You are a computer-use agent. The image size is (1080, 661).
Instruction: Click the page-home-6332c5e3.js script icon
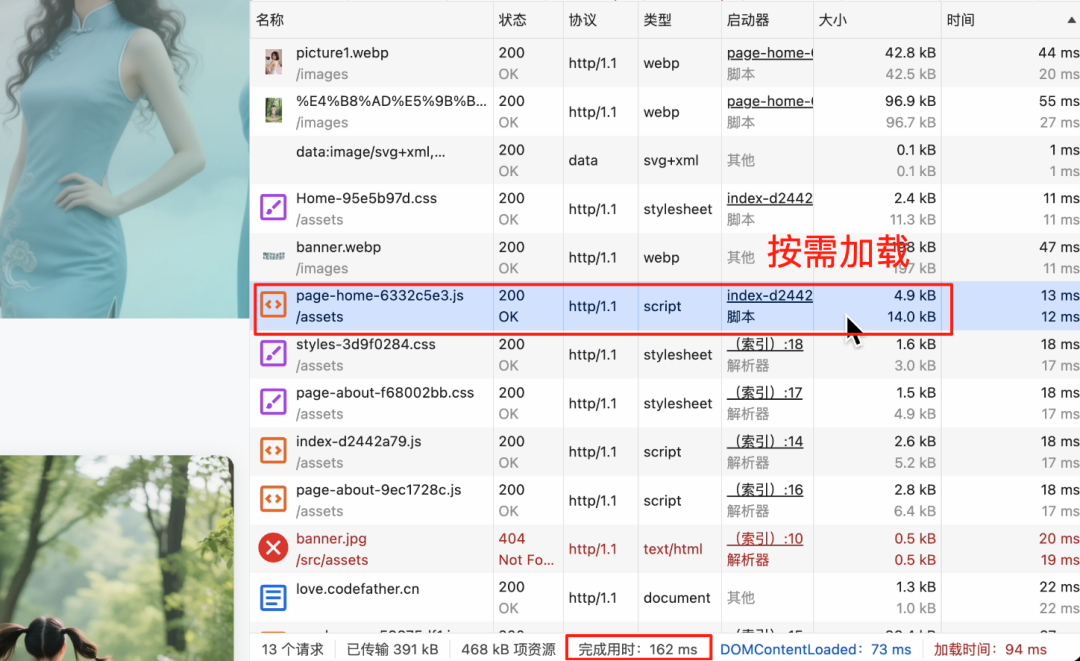(273, 306)
